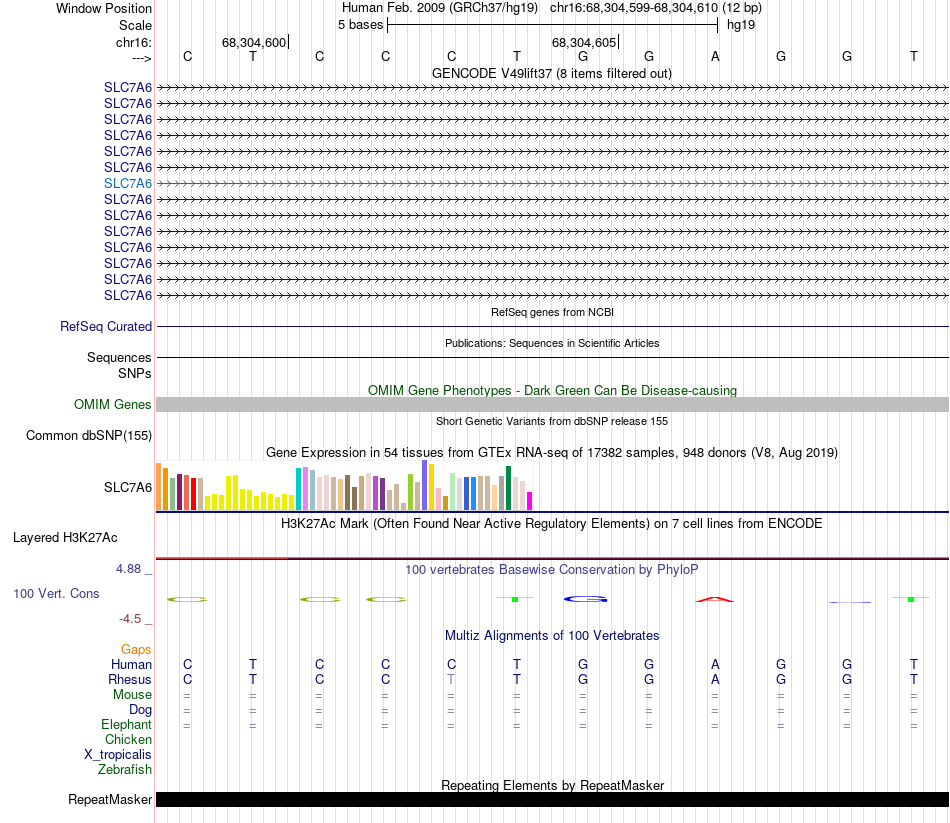Click the gray OMIM Genes track bar
This screenshot has width=950, height=823.
[552, 405]
